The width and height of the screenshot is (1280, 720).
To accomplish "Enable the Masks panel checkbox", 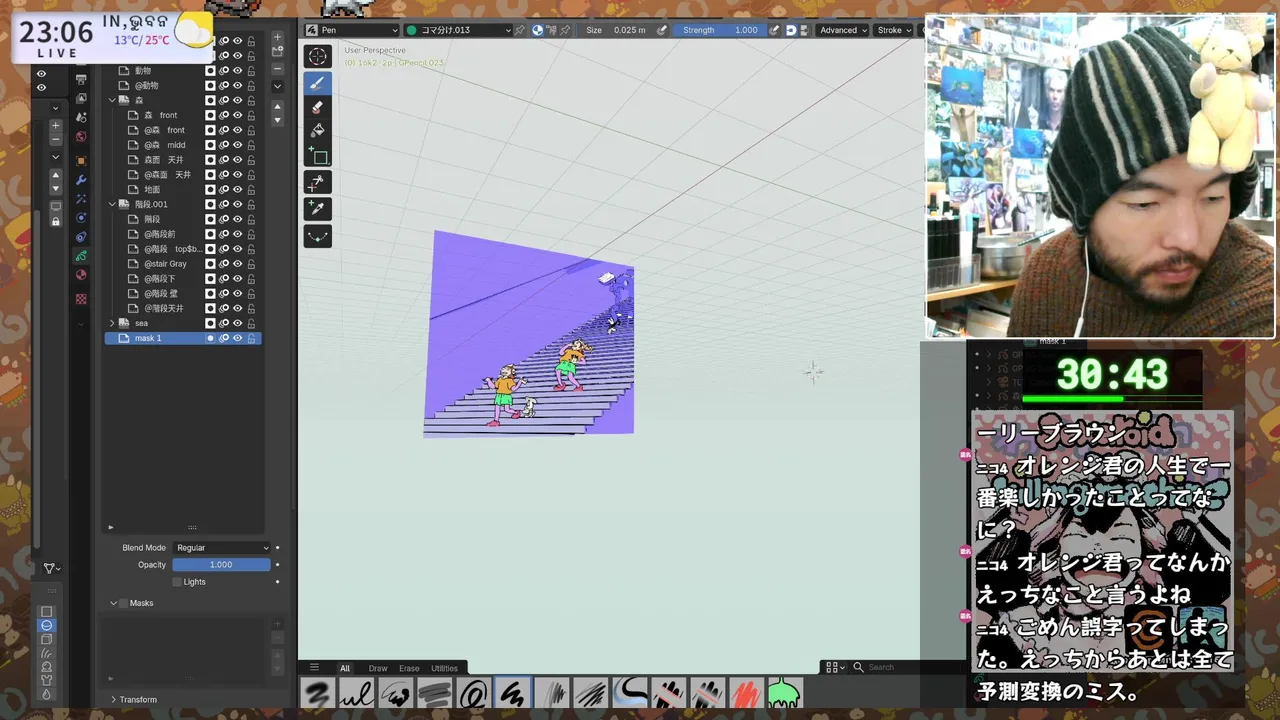I will [123, 603].
